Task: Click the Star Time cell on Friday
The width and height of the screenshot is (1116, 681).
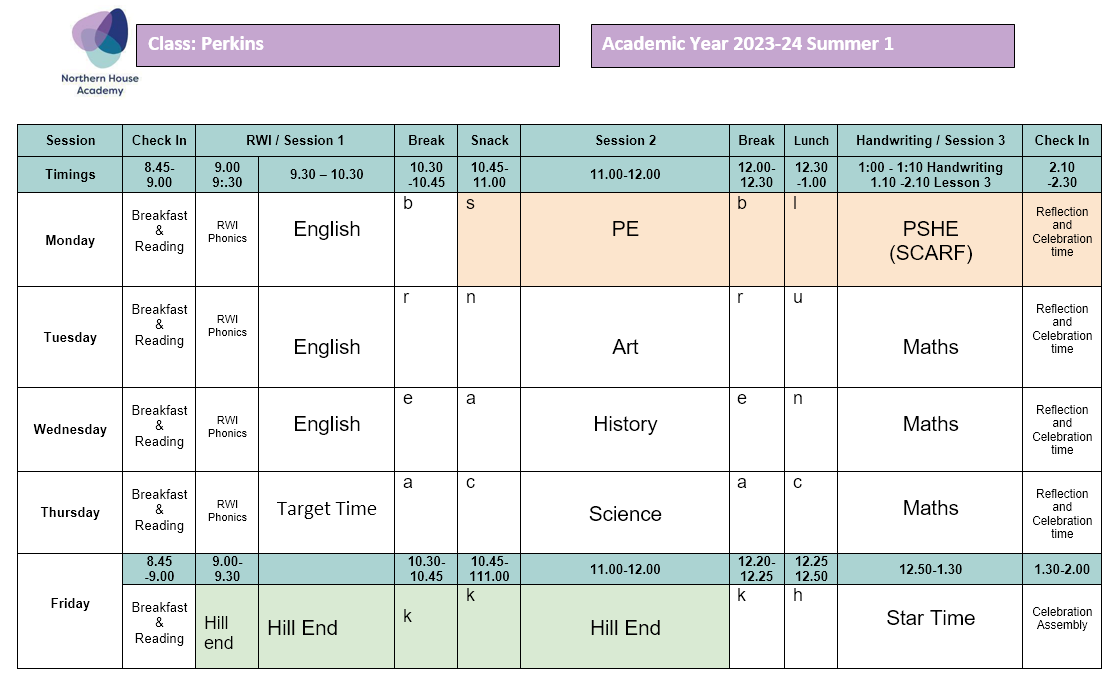Action: [929, 618]
